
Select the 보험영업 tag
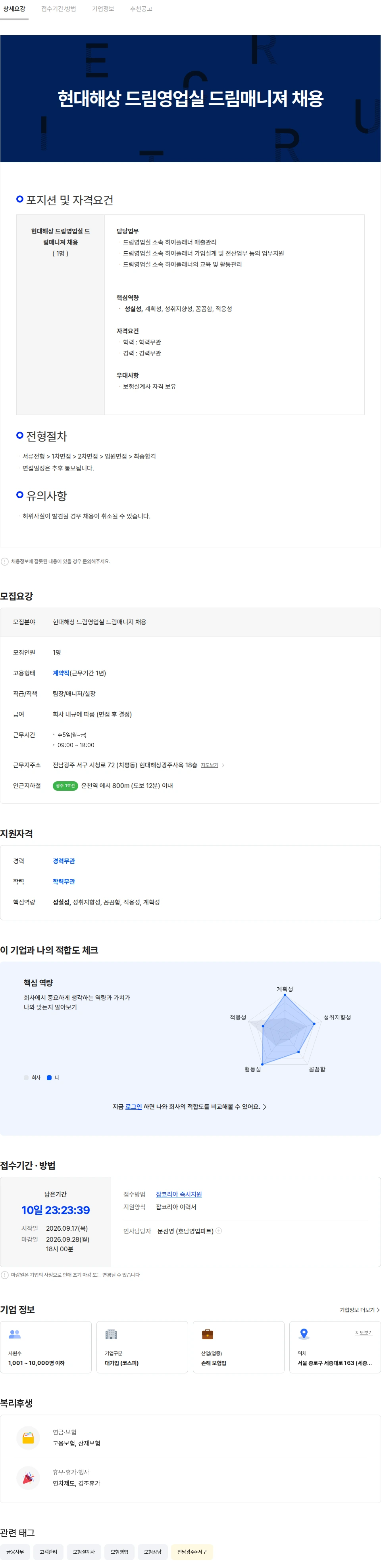click(119, 1552)
